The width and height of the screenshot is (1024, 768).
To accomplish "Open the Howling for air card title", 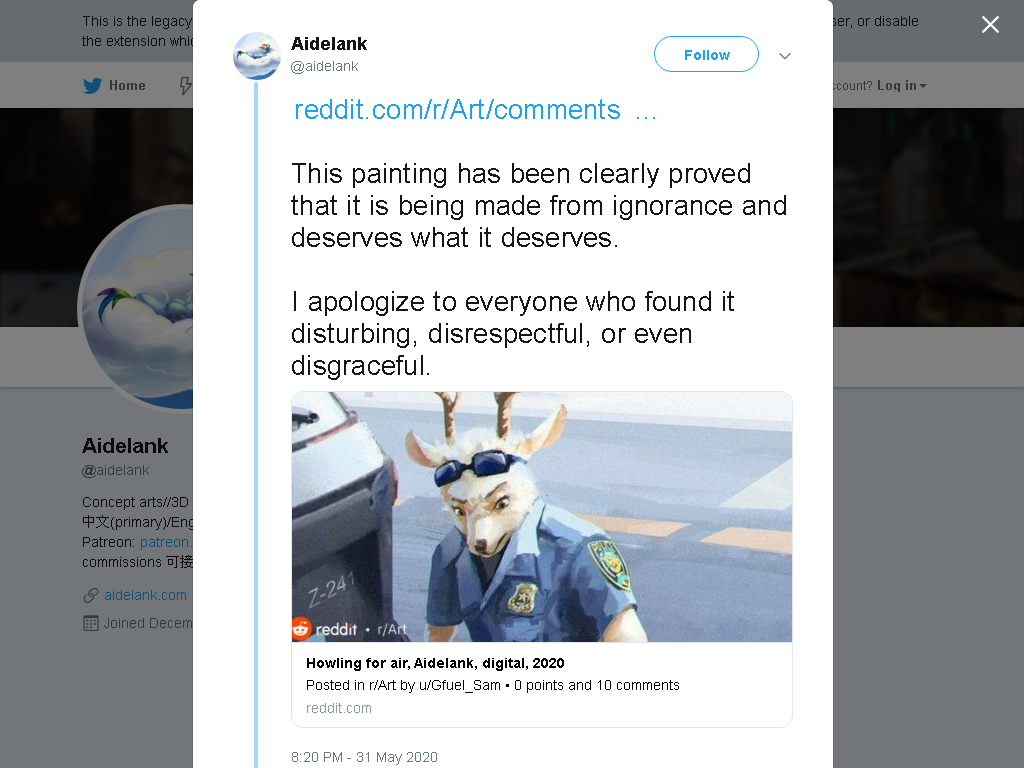I will 435,663.
